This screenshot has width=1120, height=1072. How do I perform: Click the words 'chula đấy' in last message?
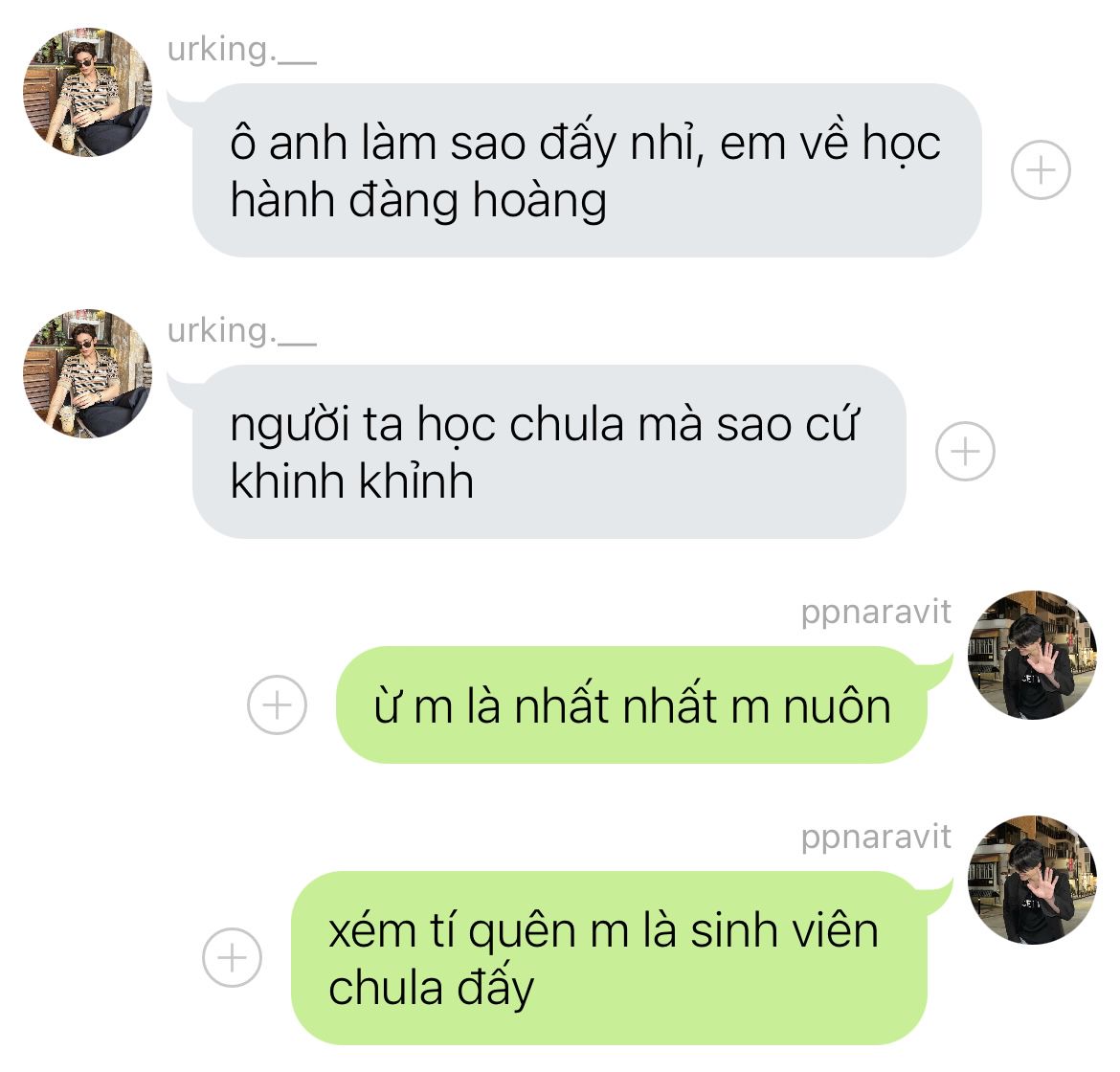[432, 989]
